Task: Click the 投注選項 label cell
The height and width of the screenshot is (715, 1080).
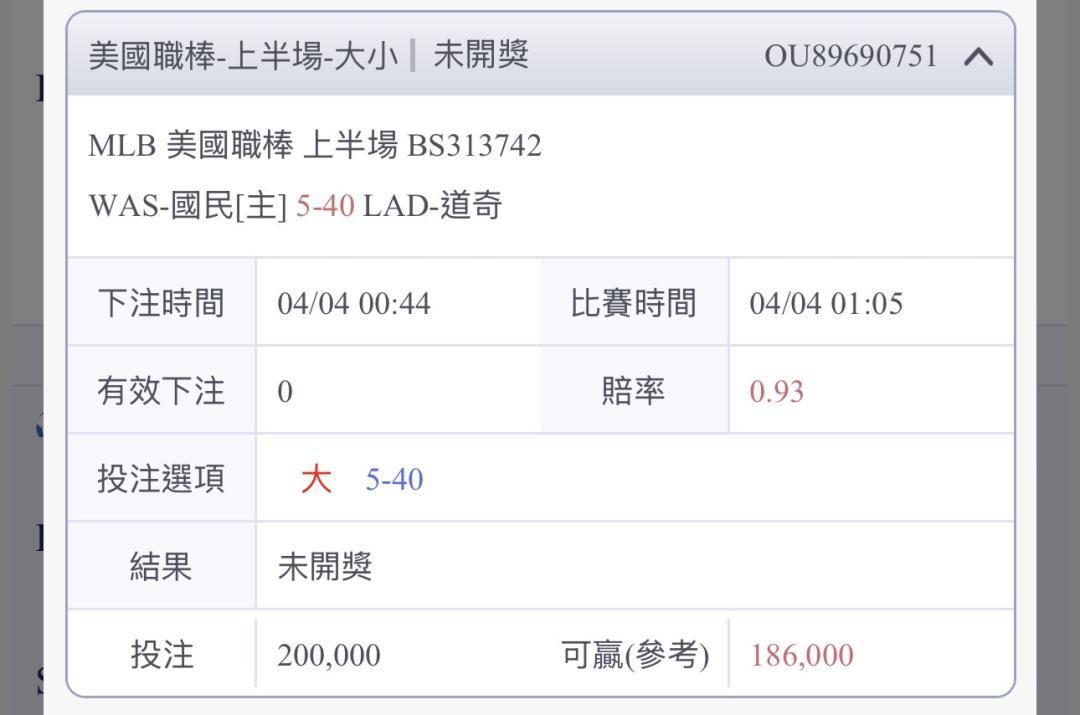Action: [x=161, y=479]
